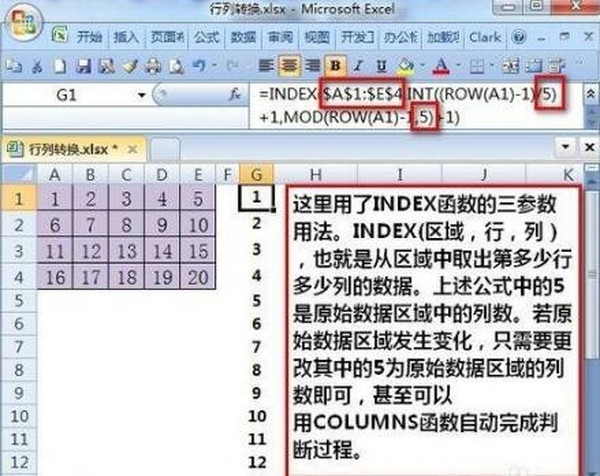Open borders dropdown arrow
The width and height of the screenshot is (600, 476).
[492, 65]
